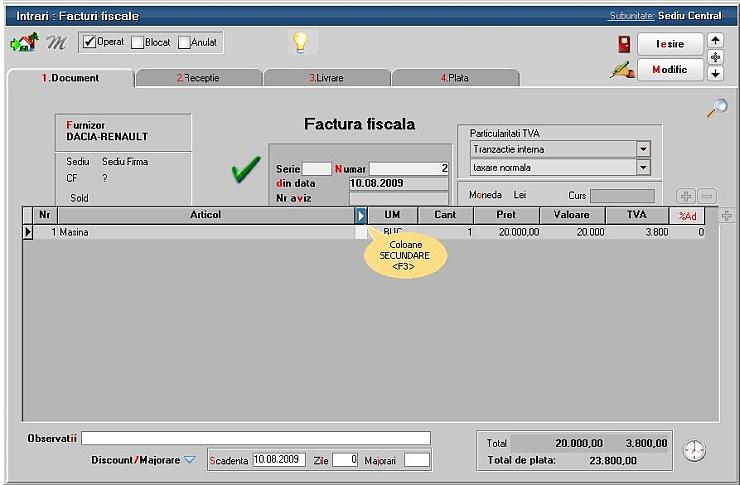Click the quantity cell in Masina row
740x485 pixels.
446,232
